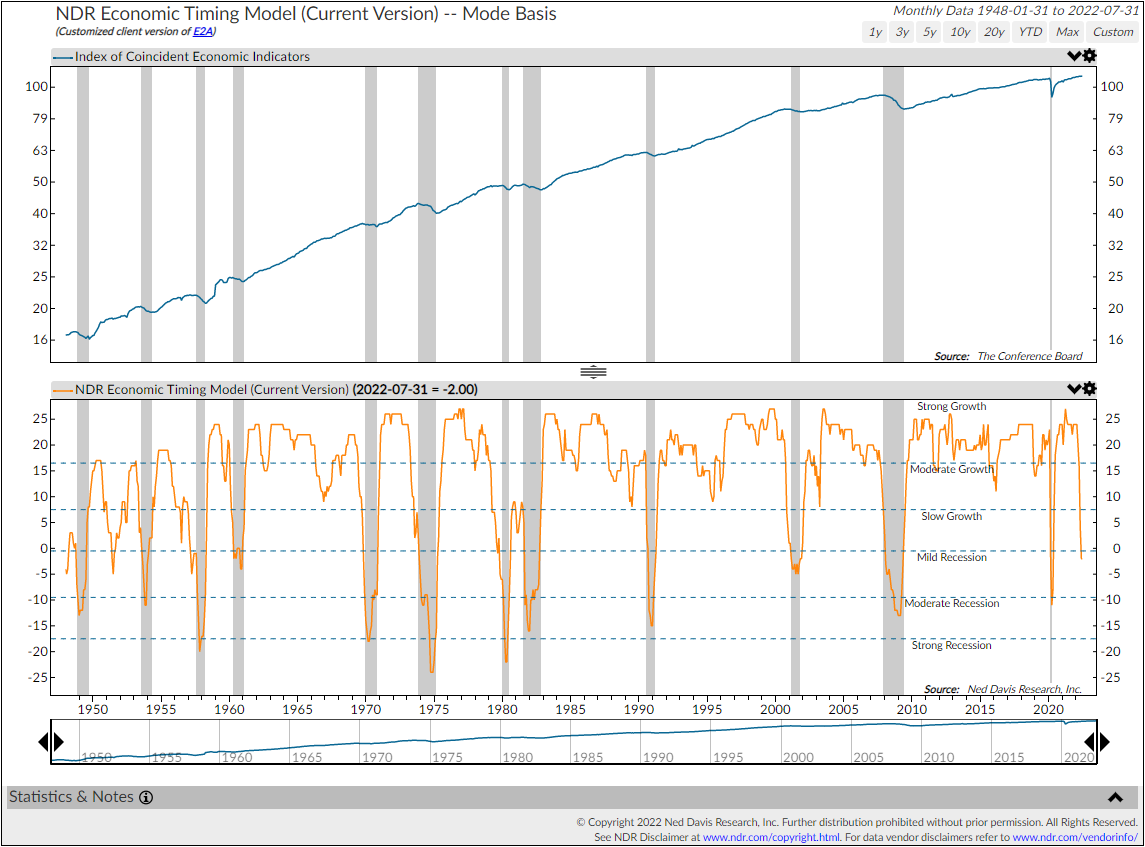This screenshot has height=847, width=1145.
Task: Show the Max date range
Action: [x=1067, y=32]
